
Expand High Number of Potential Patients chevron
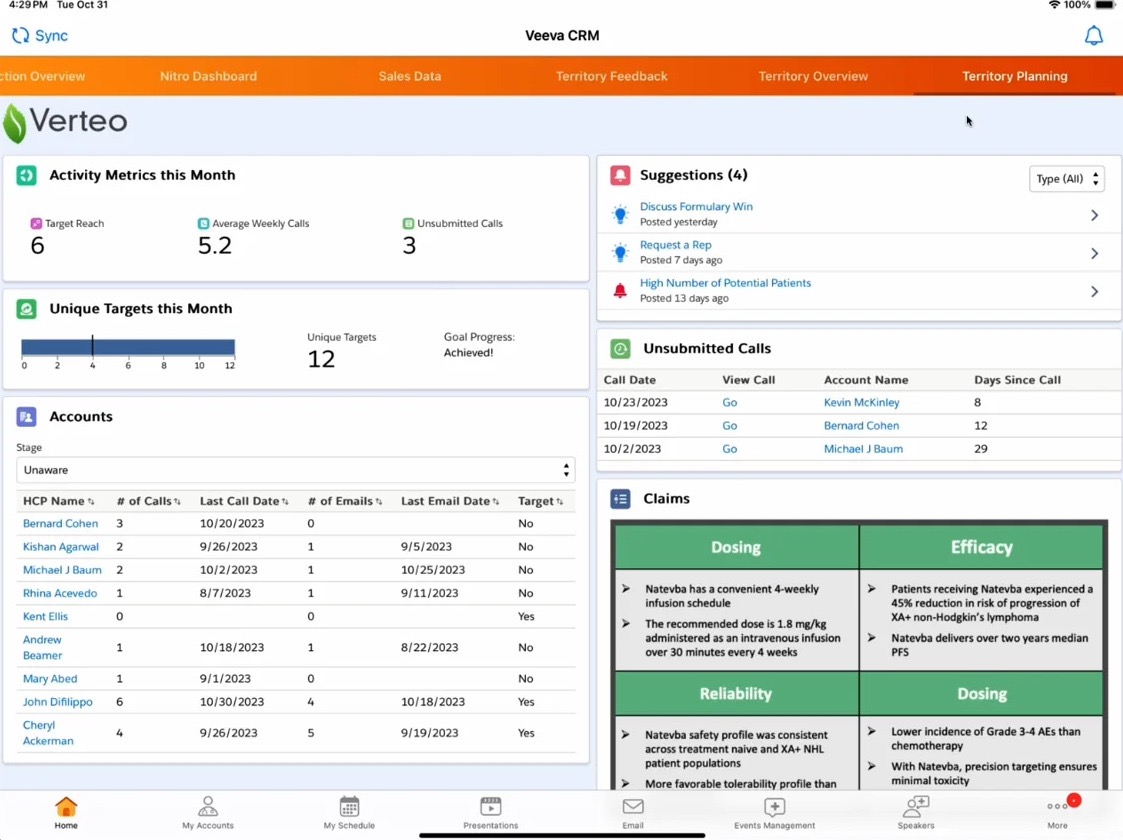[x=1094, y=291]
